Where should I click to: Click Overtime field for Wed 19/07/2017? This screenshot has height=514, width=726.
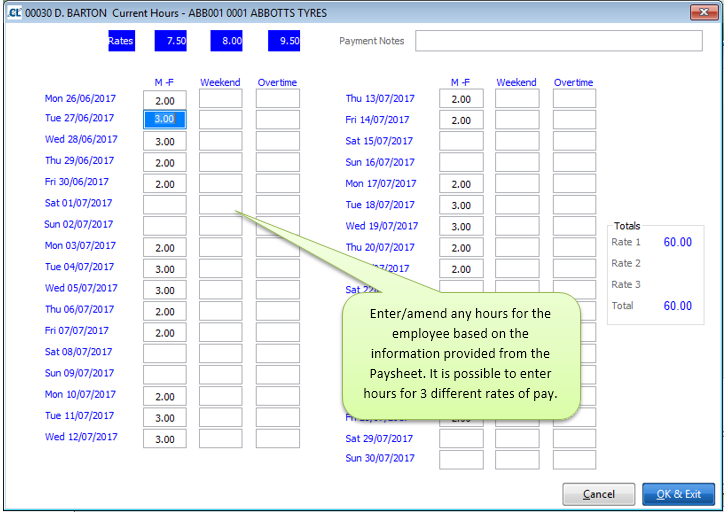(x=574, y=226)
